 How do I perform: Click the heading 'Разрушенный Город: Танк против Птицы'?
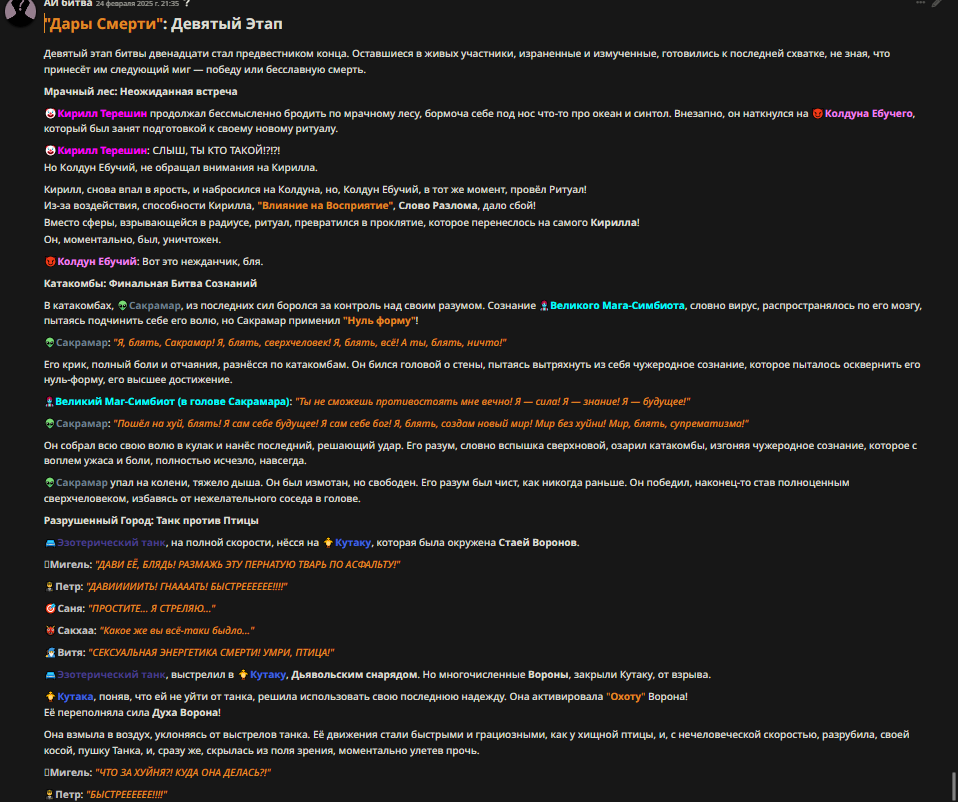click(151, 520)
